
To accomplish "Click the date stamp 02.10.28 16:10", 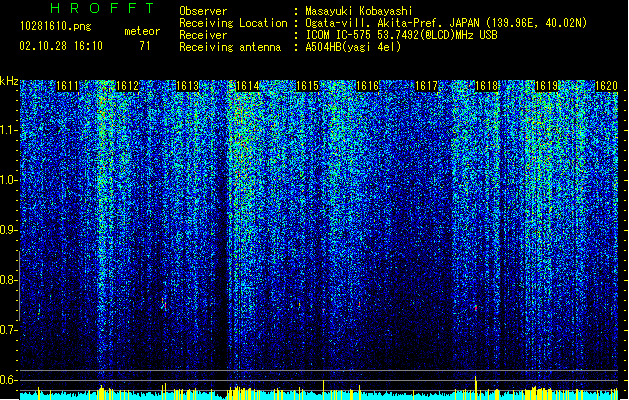I will tap(61, 46).
